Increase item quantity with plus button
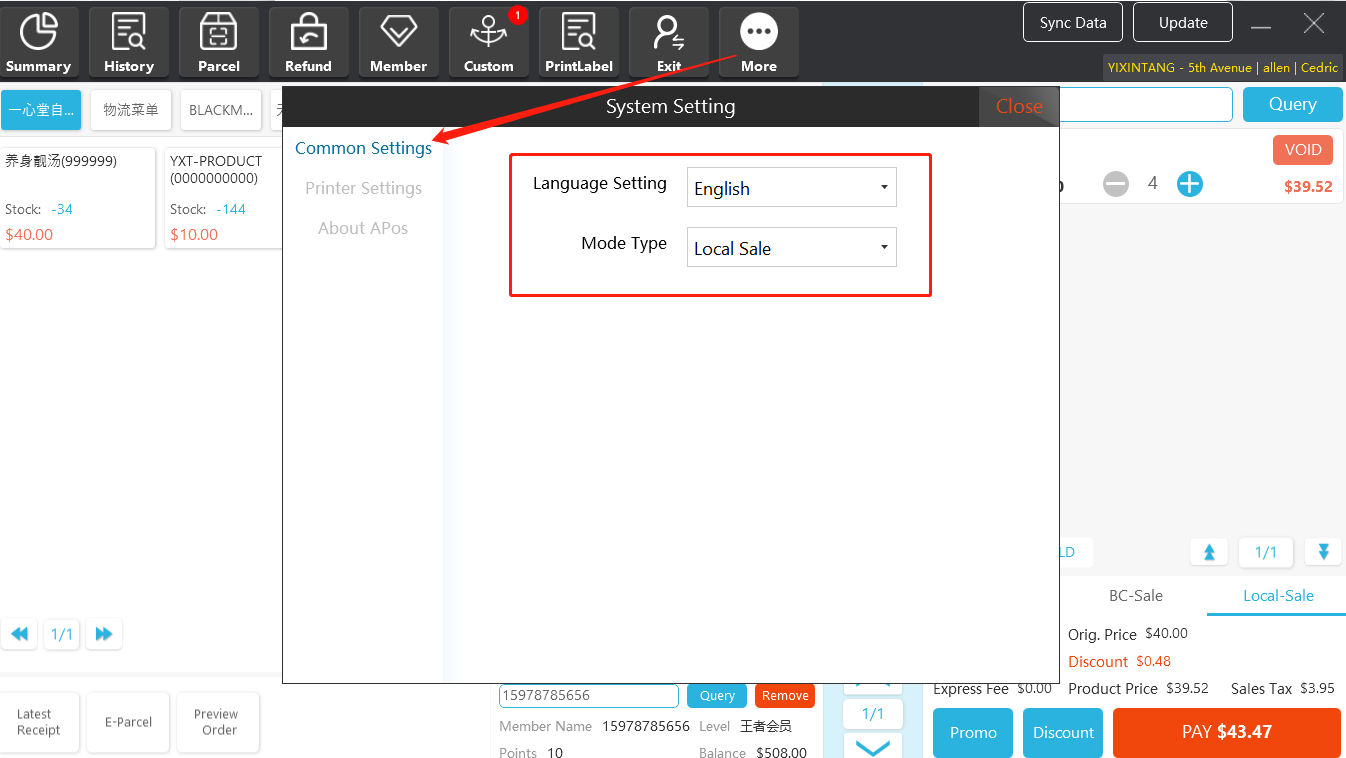The height and width of the screenshot is (758, 1346). click(x=1189, y=184)
